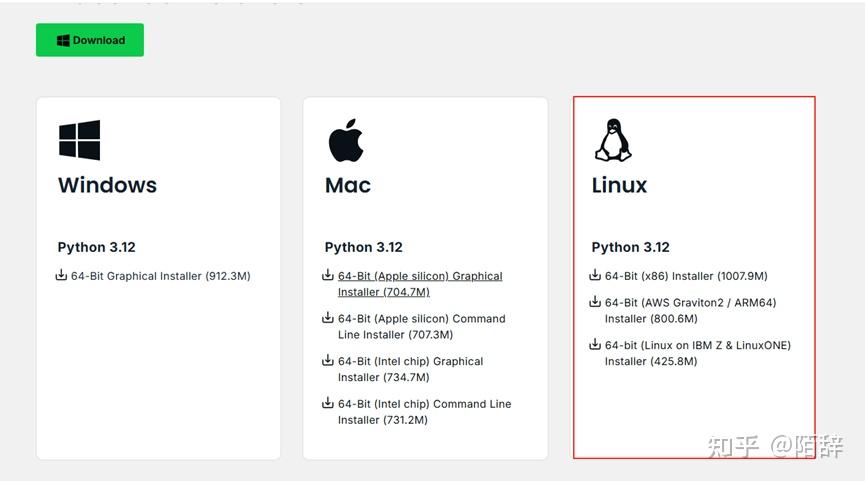Screen dimensions: 865x481
Task: Click the green Download button
Action: coord(90,40)
